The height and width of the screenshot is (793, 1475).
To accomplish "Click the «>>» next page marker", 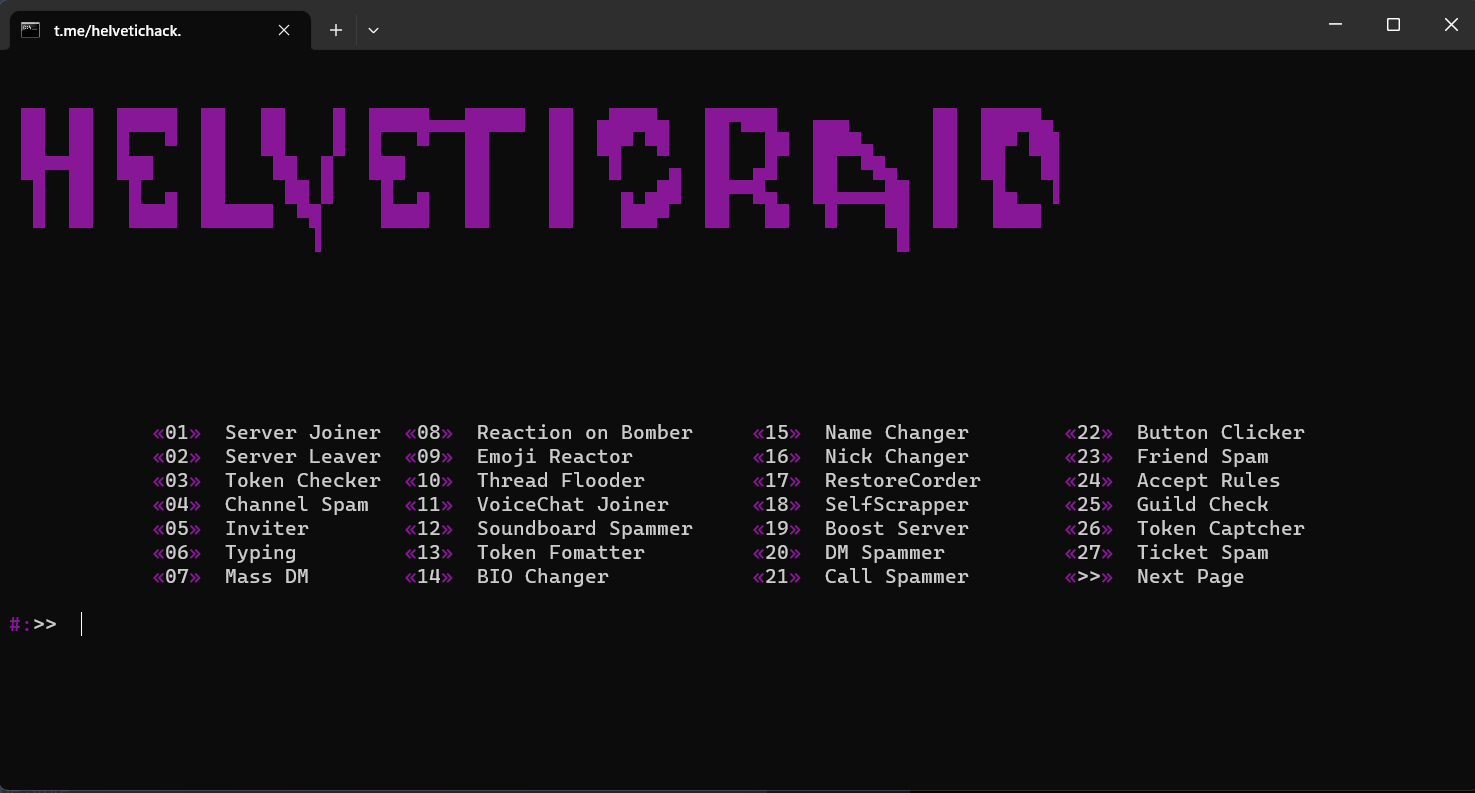I will [1089, 577].
